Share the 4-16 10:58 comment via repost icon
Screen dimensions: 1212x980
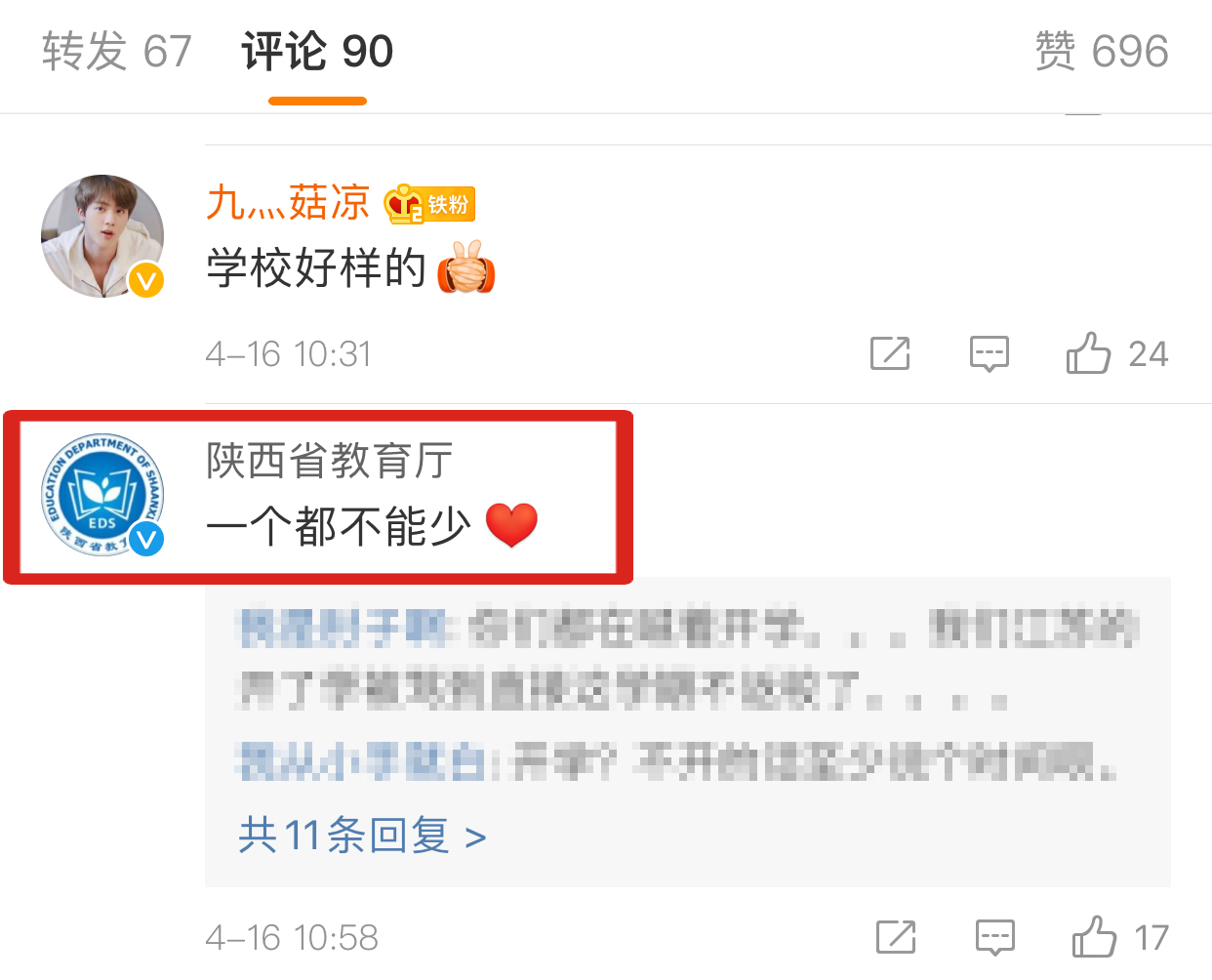[896, 937]
